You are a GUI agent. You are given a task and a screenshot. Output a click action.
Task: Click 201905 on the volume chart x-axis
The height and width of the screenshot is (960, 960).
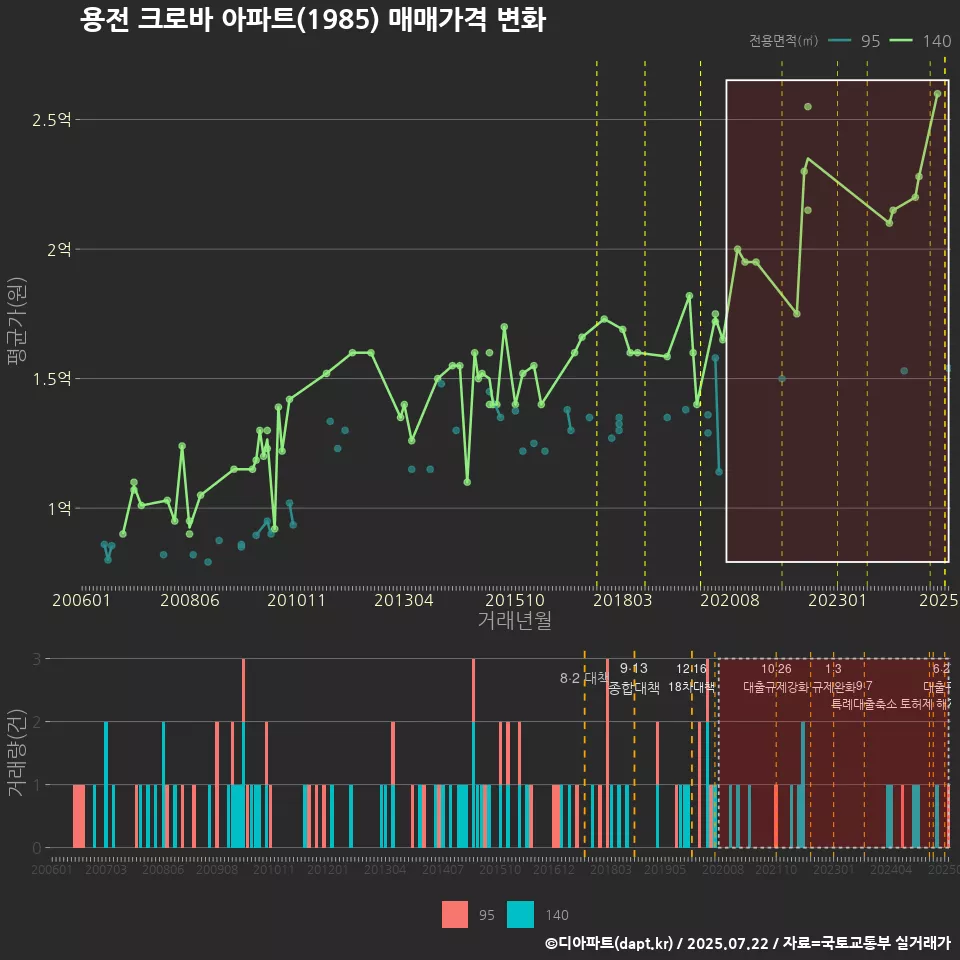tap(665, 869)
